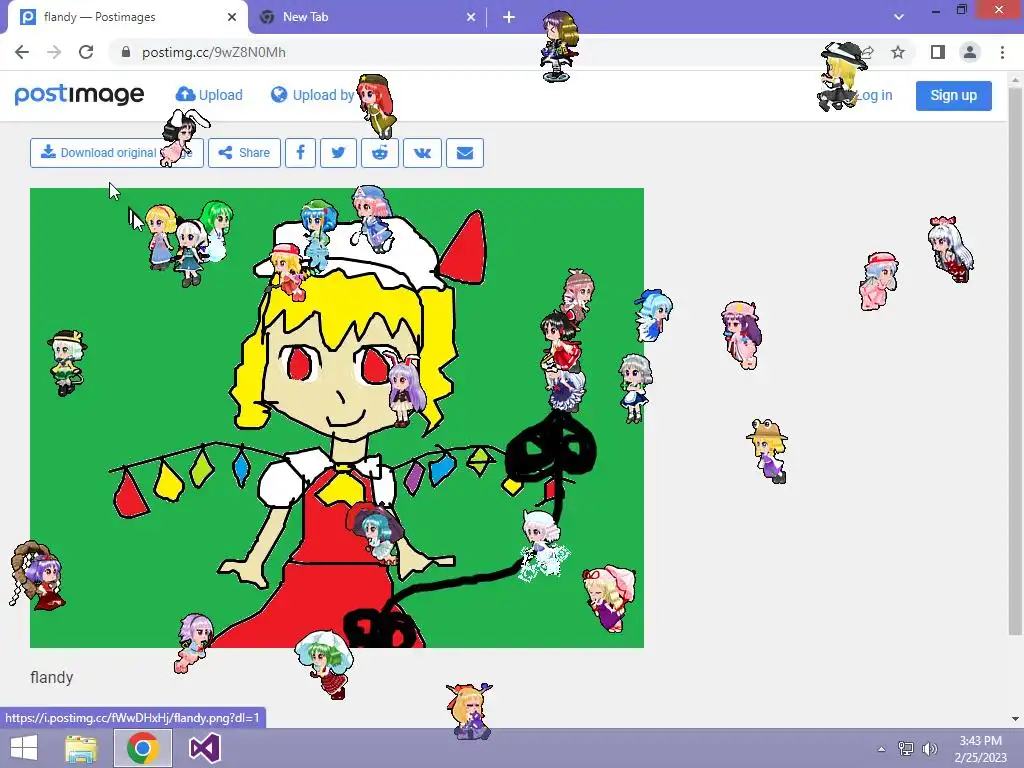Open Chrome taskbar icon

point(143,748)
